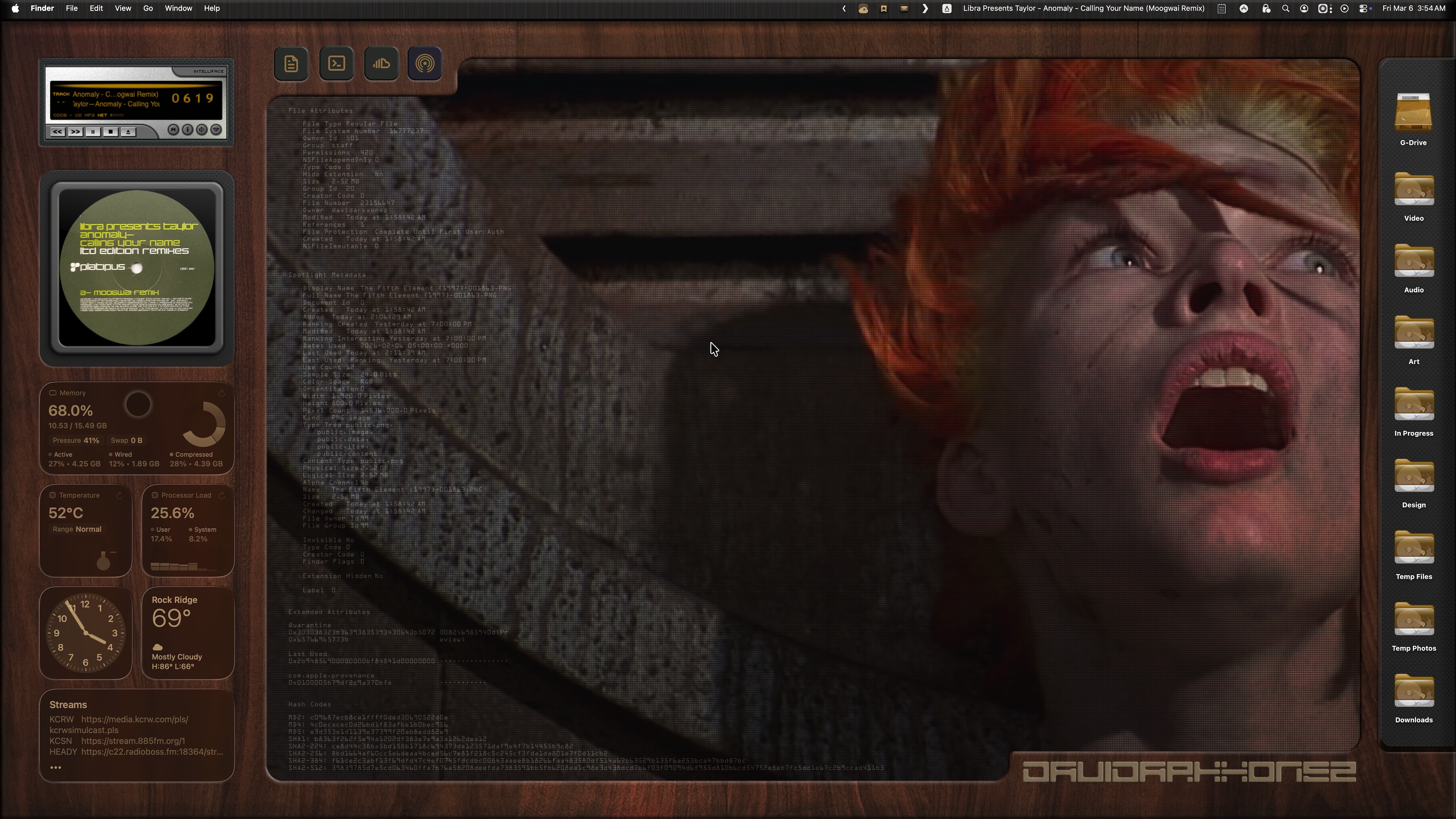Viewport: 1456px width, 819px height.
Task: Open the Finder menu
Action: [x=42, y=8]
